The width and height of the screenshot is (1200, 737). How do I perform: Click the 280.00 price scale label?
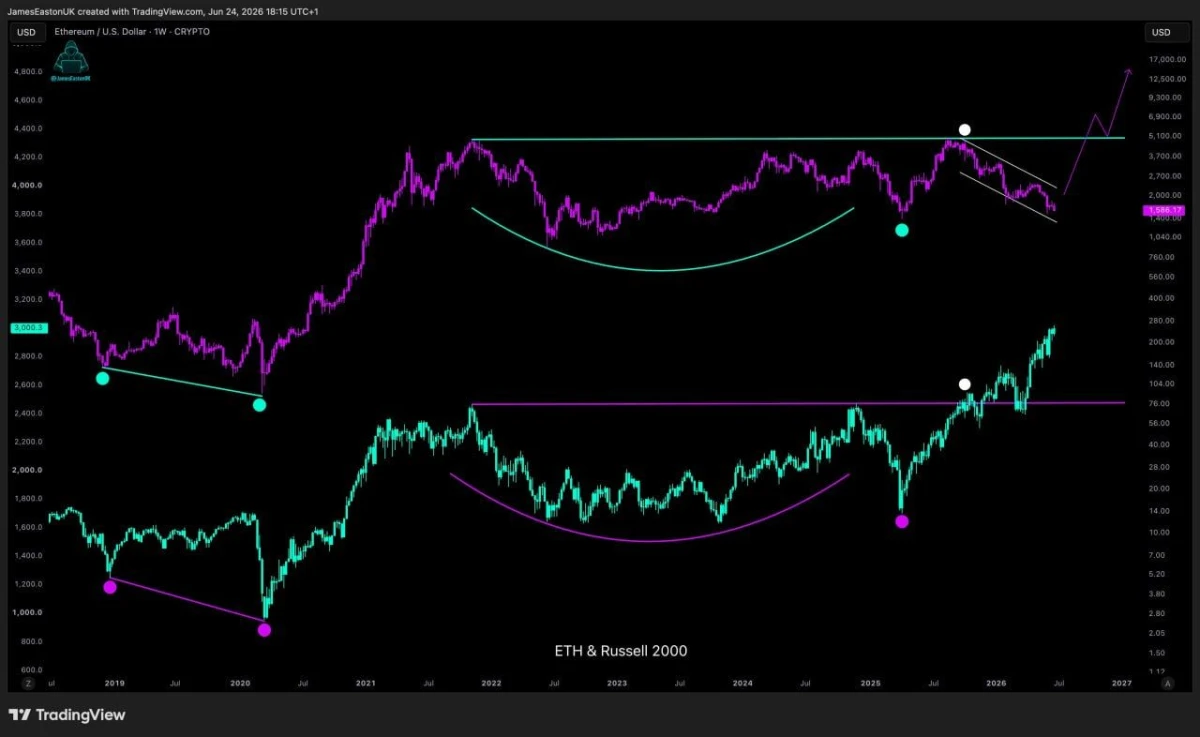(x=1161, y=320)
